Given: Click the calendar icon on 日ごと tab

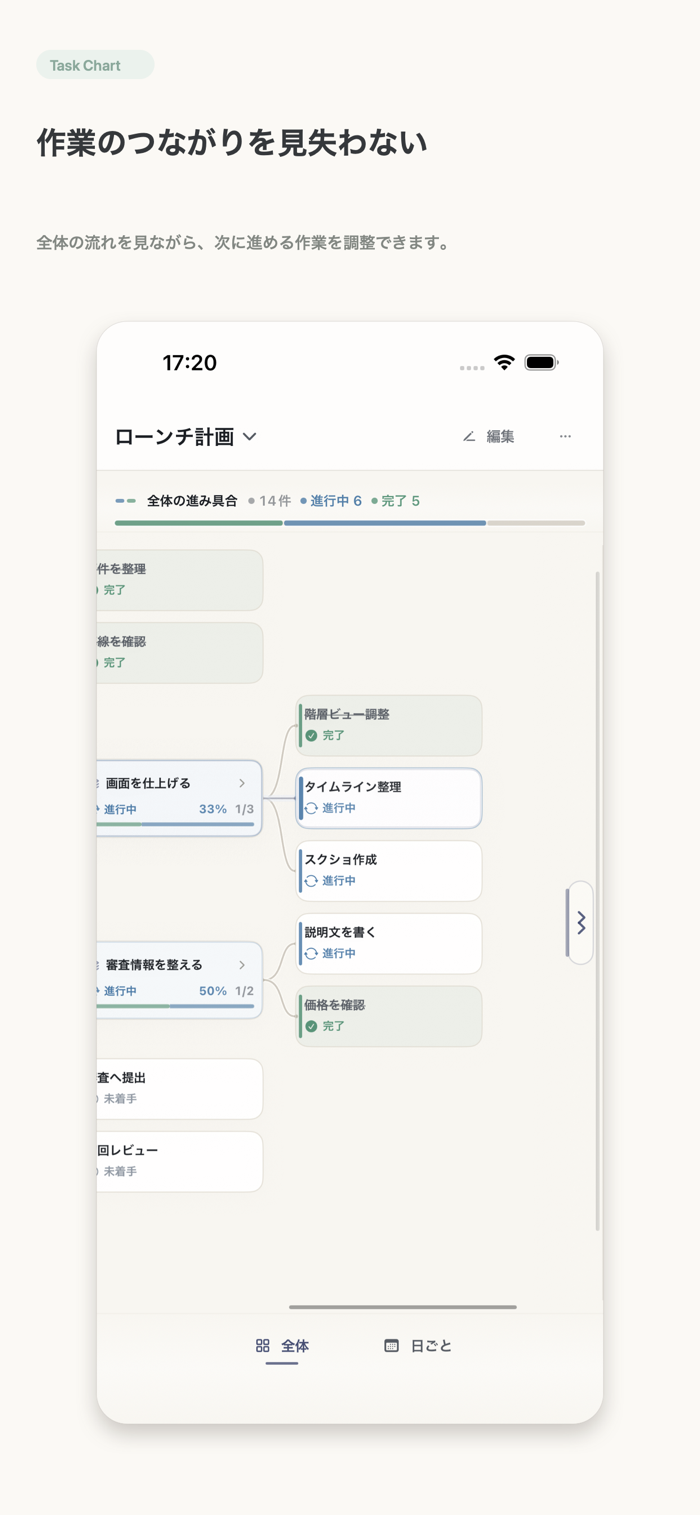Looking at the screenshot, I should [391, 1346].
